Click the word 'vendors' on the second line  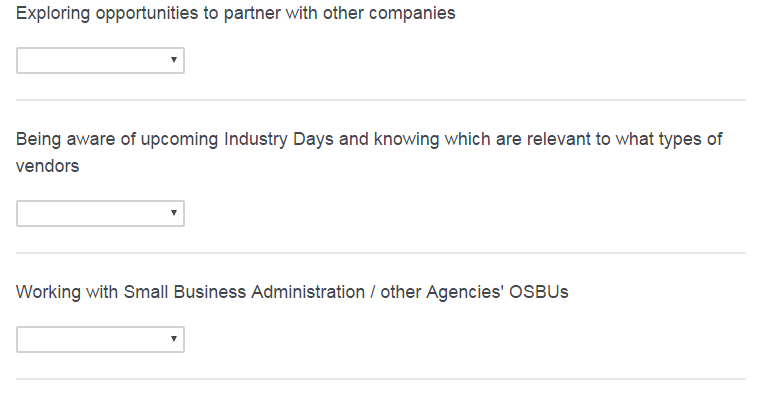pos(48,166)
